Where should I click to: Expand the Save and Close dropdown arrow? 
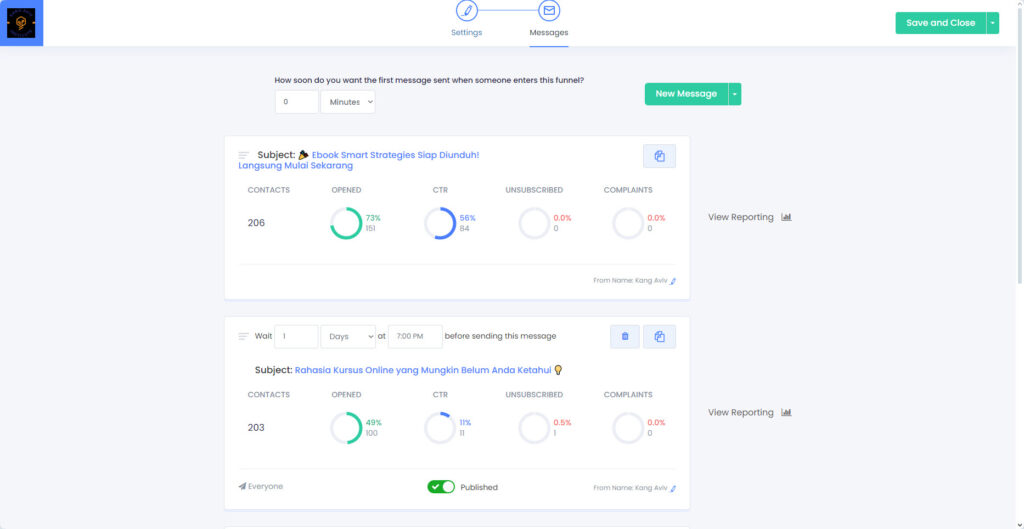(992, 23)
